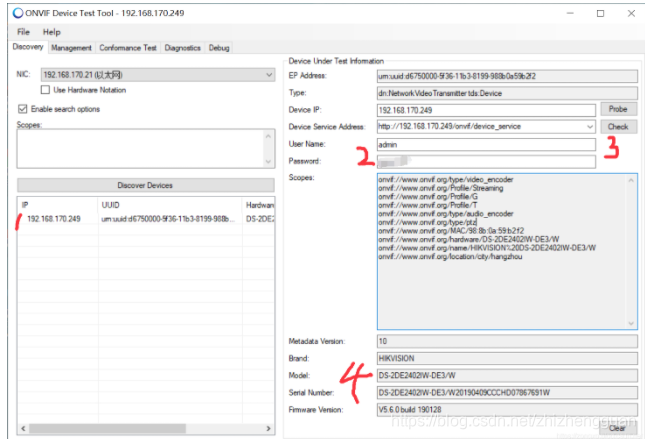Open the Conformance Test tab
Image resolution: width=645 pixels, height=439 pixels.
coord(128,48)
